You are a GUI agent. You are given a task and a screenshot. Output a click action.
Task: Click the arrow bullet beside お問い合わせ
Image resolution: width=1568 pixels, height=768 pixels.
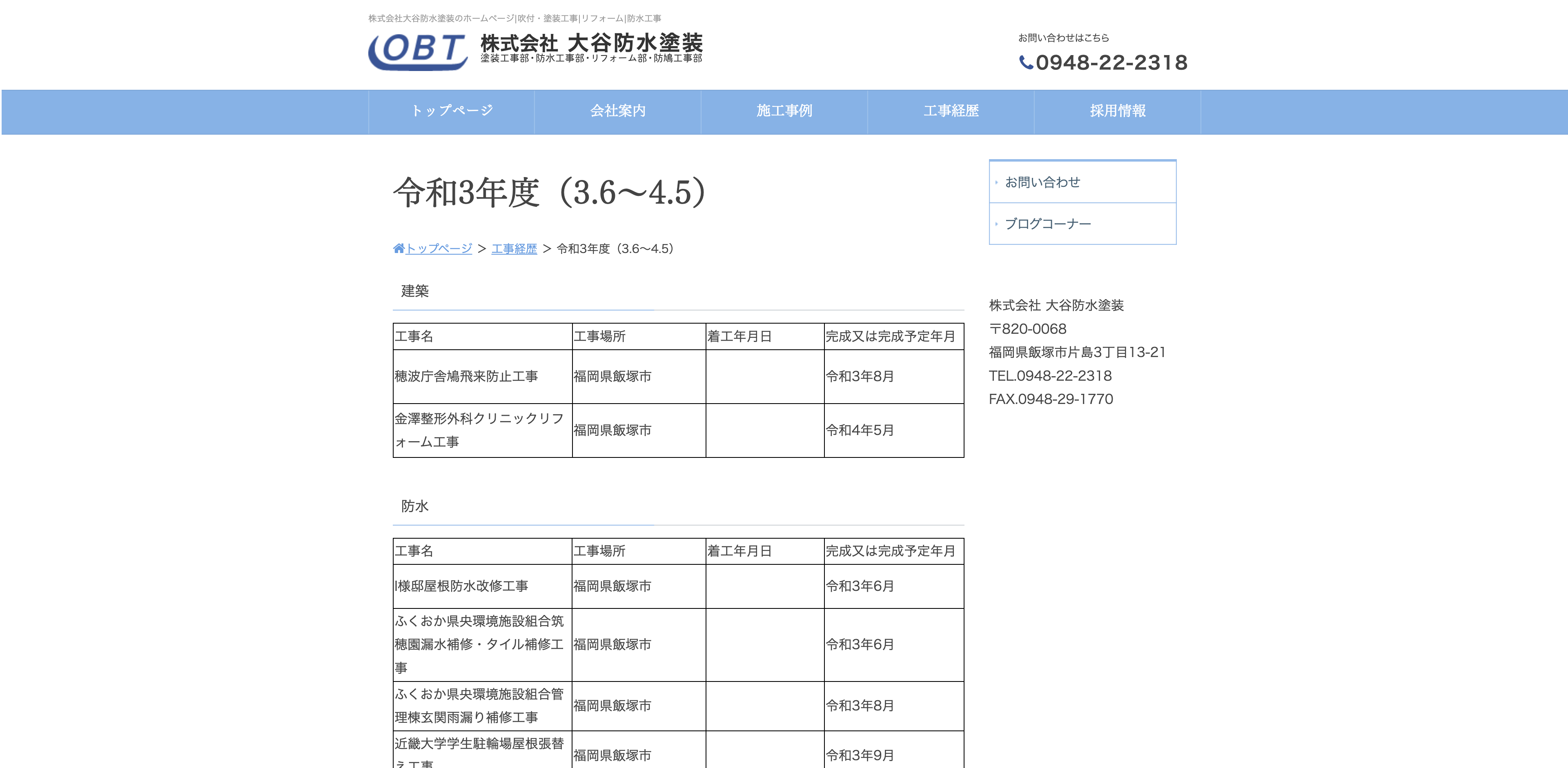pyautogui.click(x=996, y=182)
